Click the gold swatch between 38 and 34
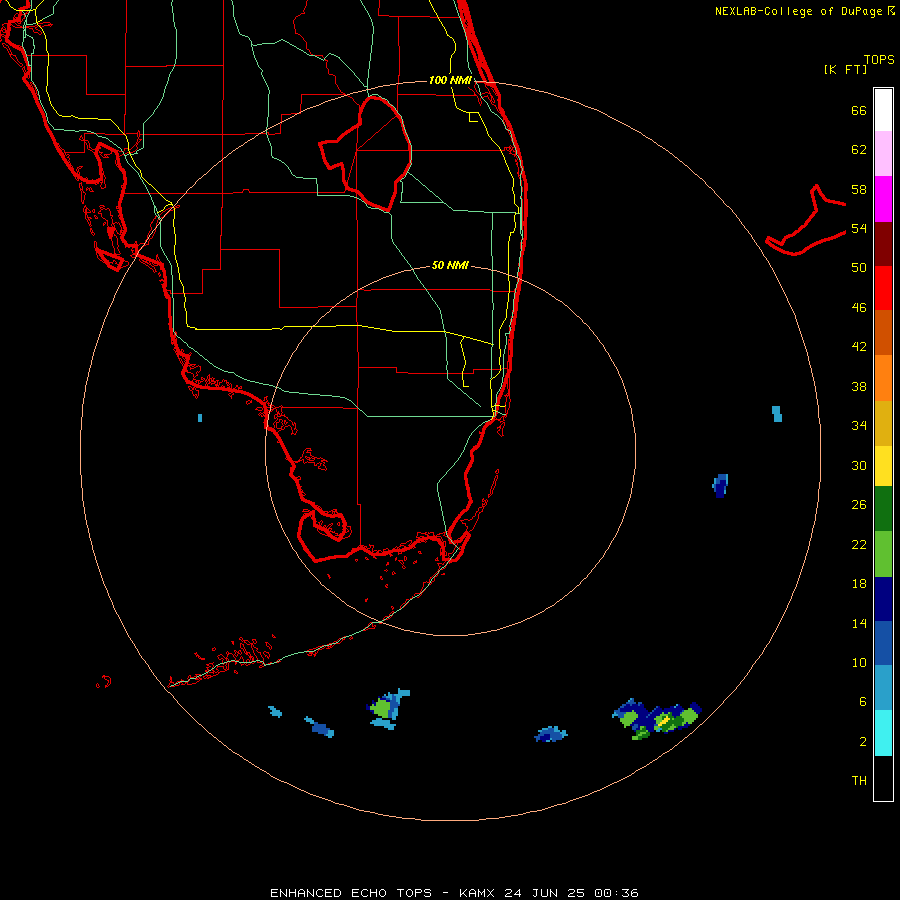 pyautogui.click(x=883, y=423)
